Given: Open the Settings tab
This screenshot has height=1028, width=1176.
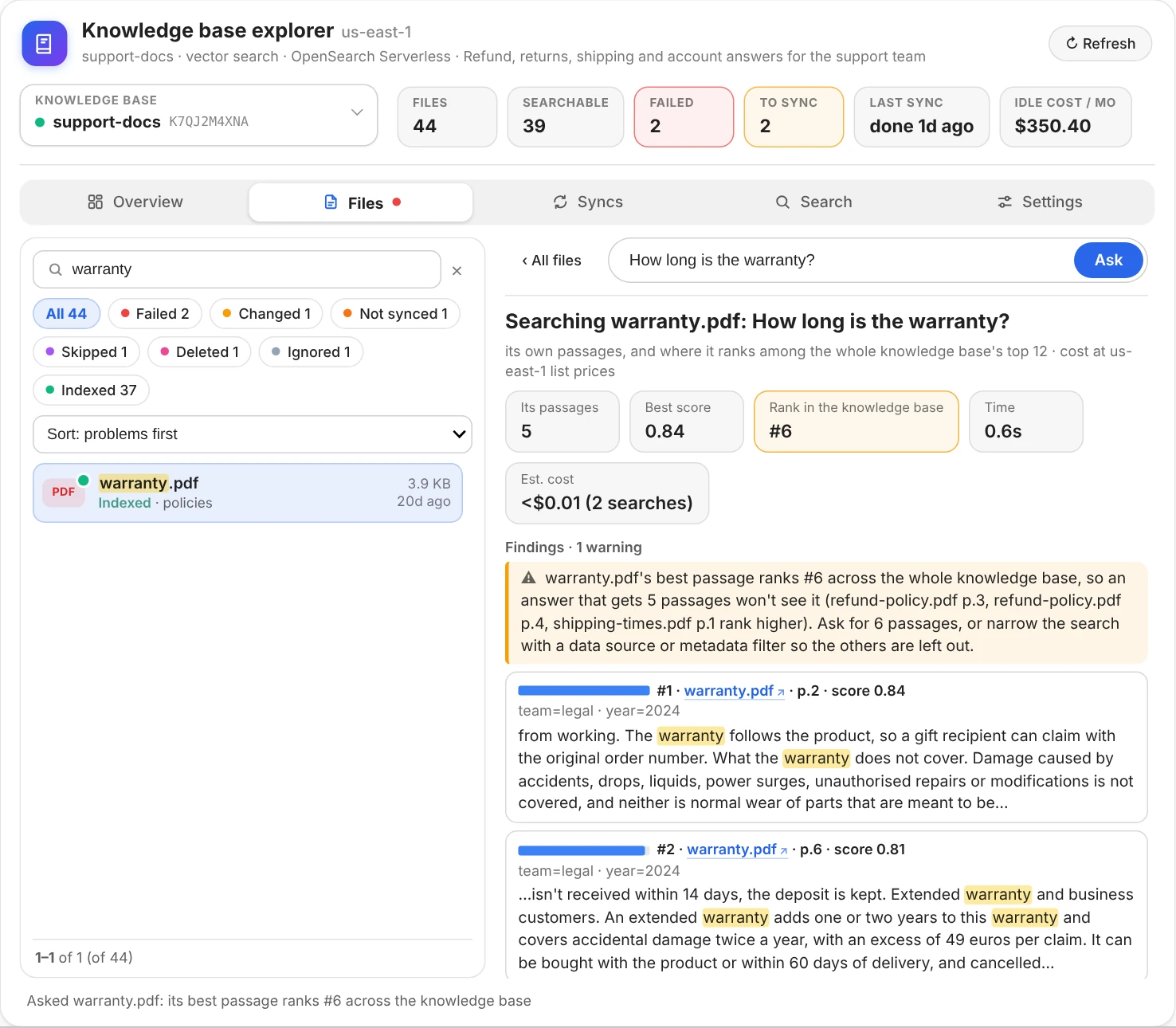Looking at the screenshot, I should pos(1039,202).
